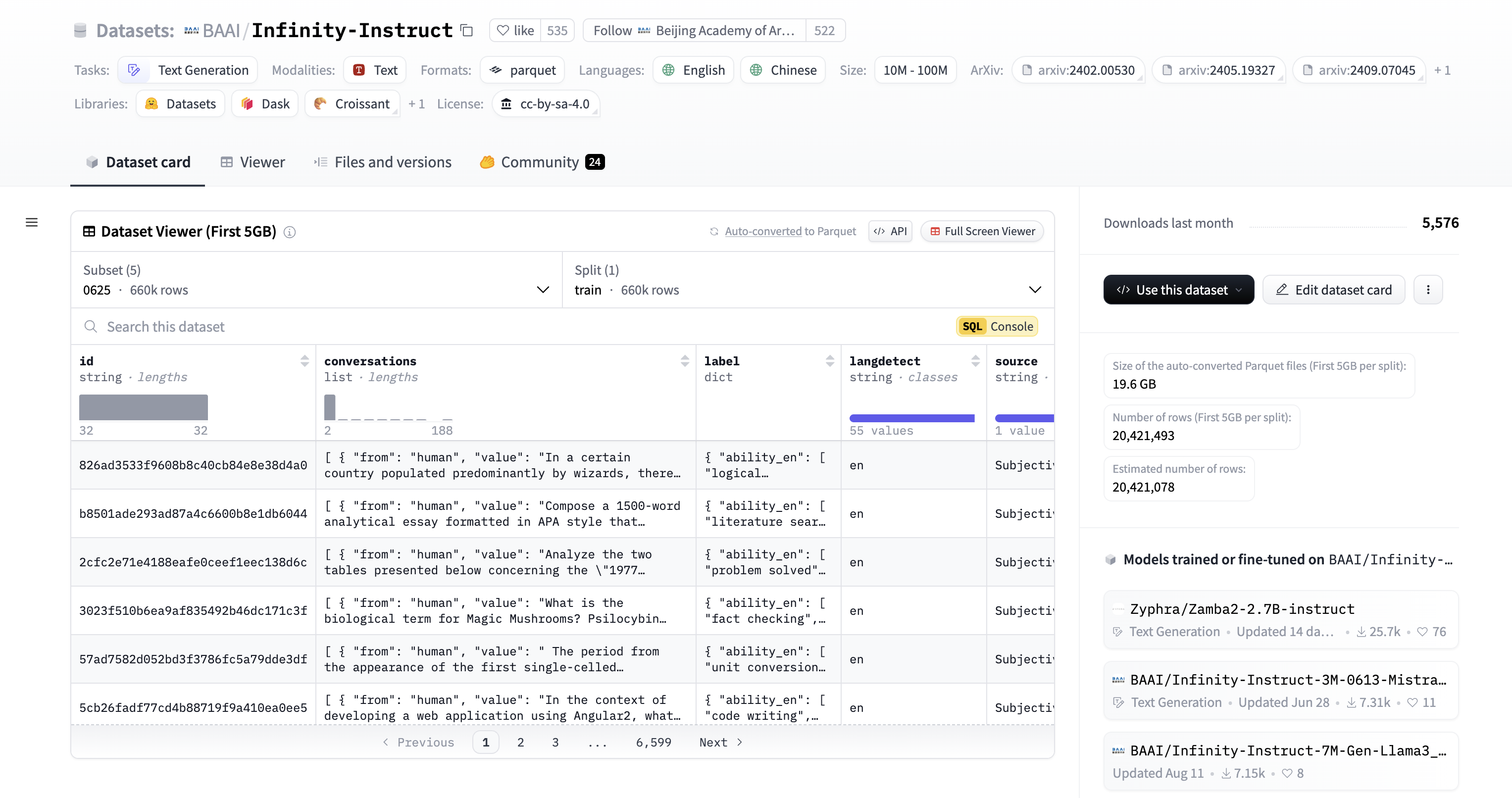Select current page 1 in pagination

pyautogui.click(x=485, y=742)
